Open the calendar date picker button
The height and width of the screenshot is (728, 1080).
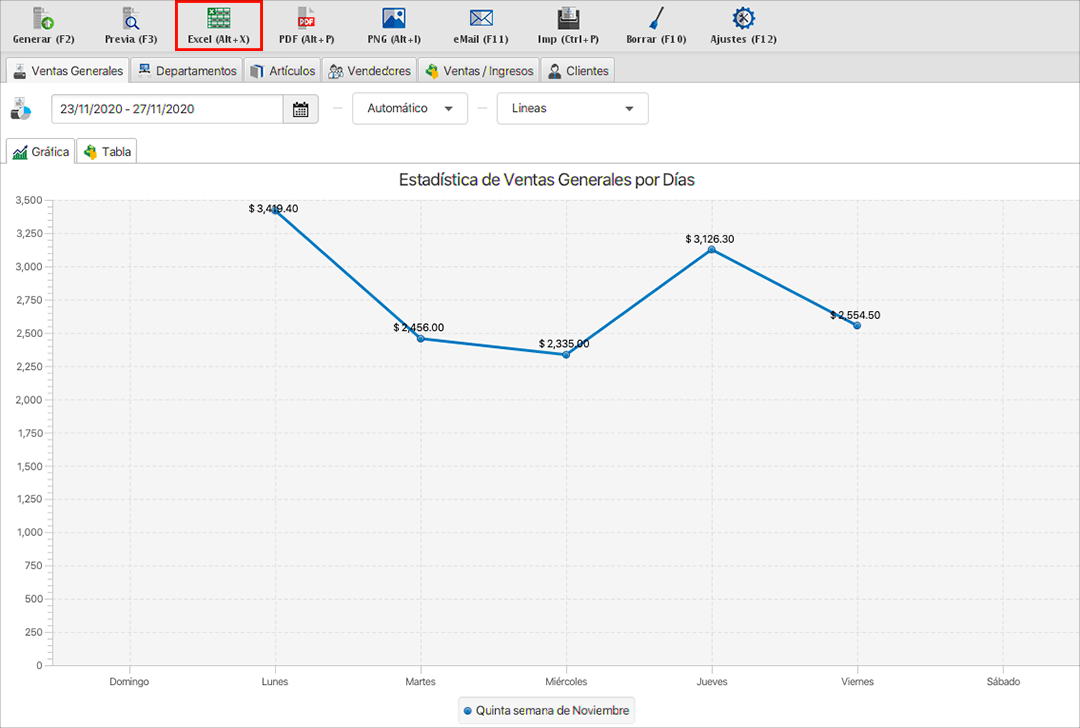pyautogui.click(x=300, y=109)
